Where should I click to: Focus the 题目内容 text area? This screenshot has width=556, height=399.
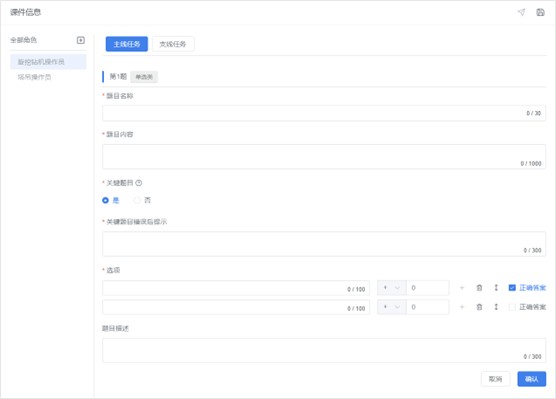324,156
